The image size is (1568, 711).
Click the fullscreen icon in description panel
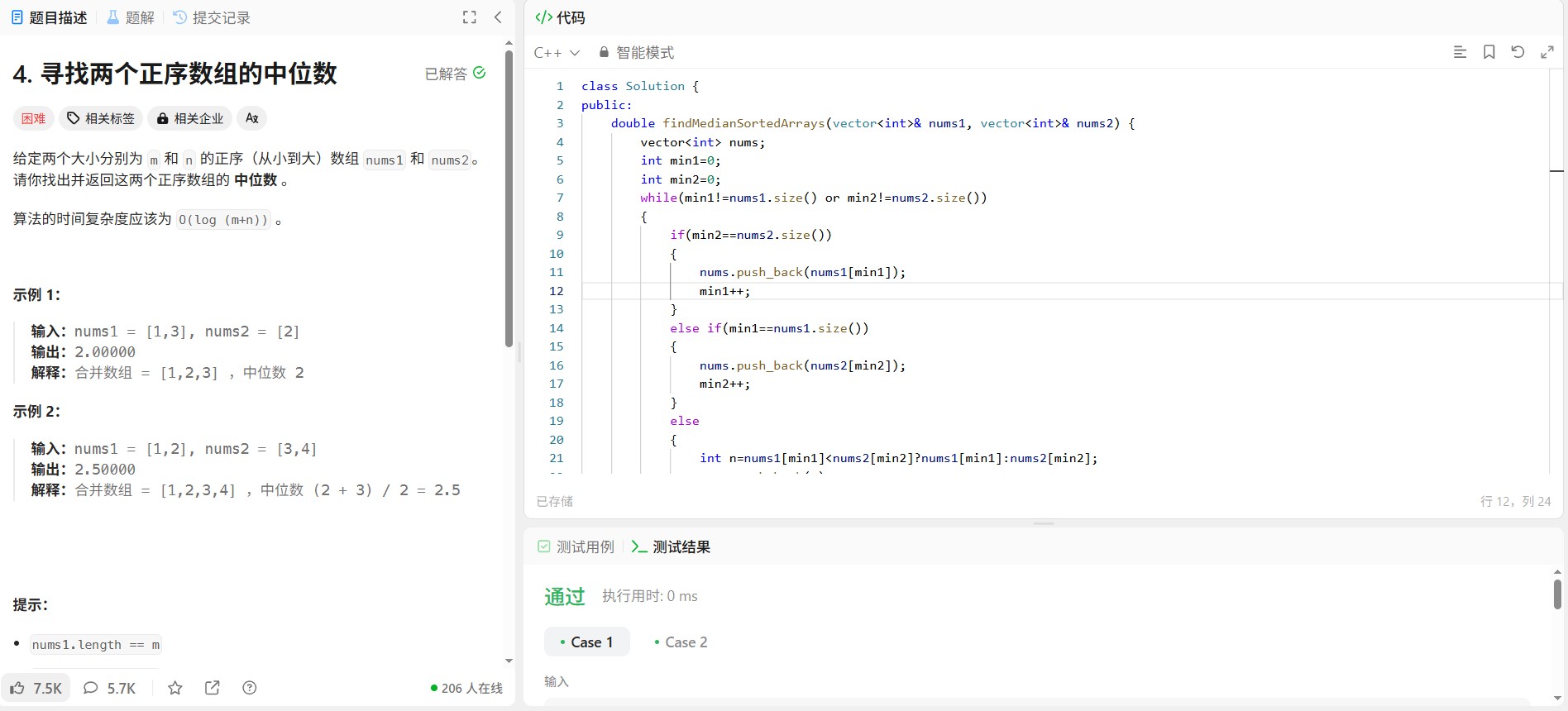[469, 17]
